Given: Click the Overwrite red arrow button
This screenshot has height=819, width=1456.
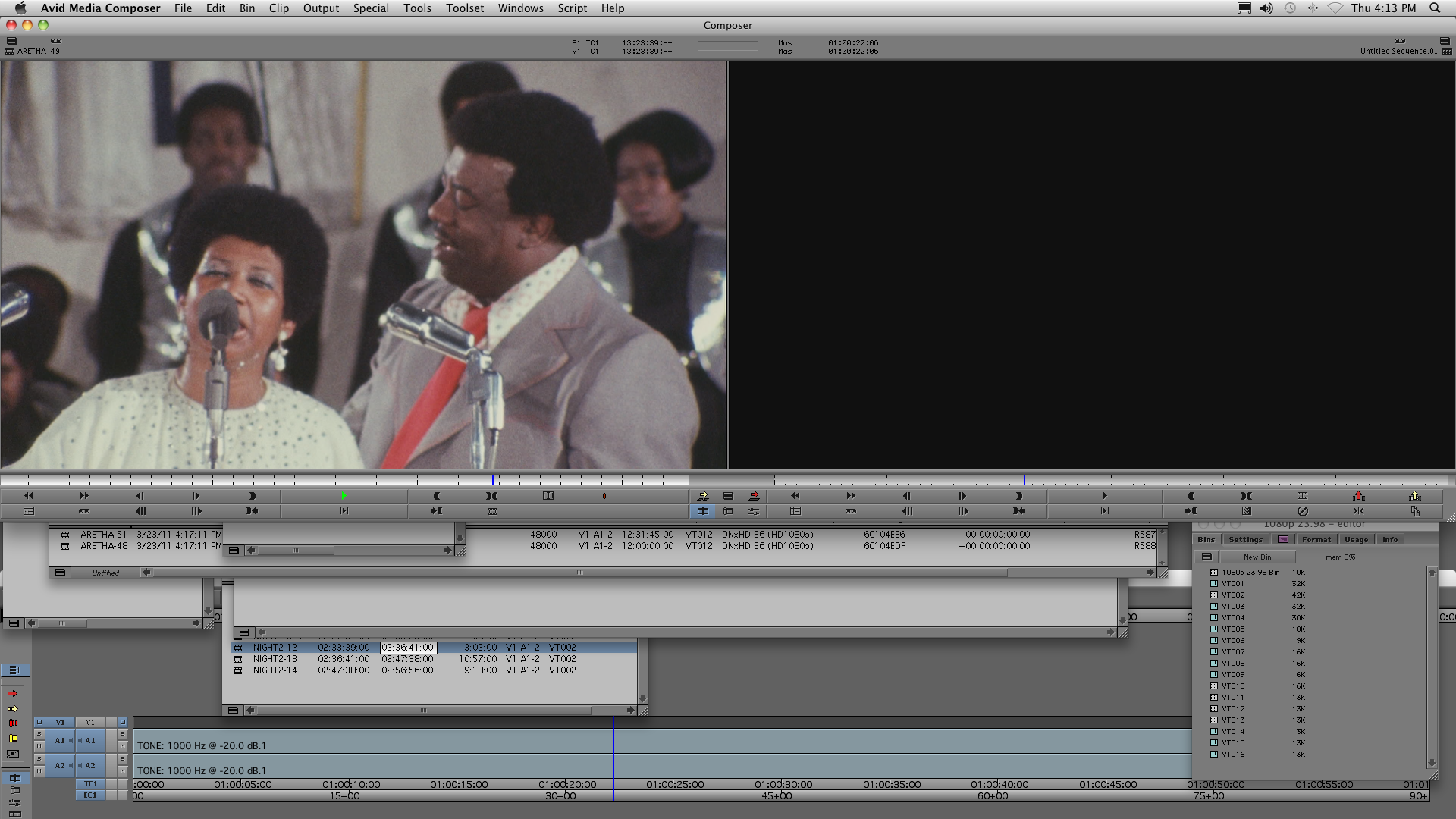Looking at the screenshot, I should click(x=753, y=496).
